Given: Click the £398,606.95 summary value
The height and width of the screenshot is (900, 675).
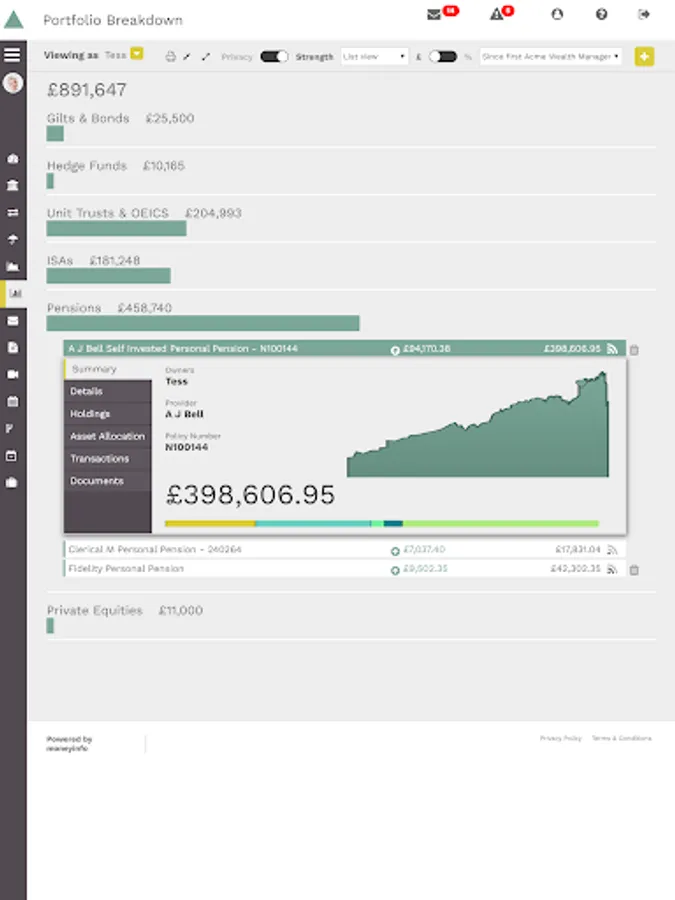Looking at the screenshot, I should [x=250, y=495].
